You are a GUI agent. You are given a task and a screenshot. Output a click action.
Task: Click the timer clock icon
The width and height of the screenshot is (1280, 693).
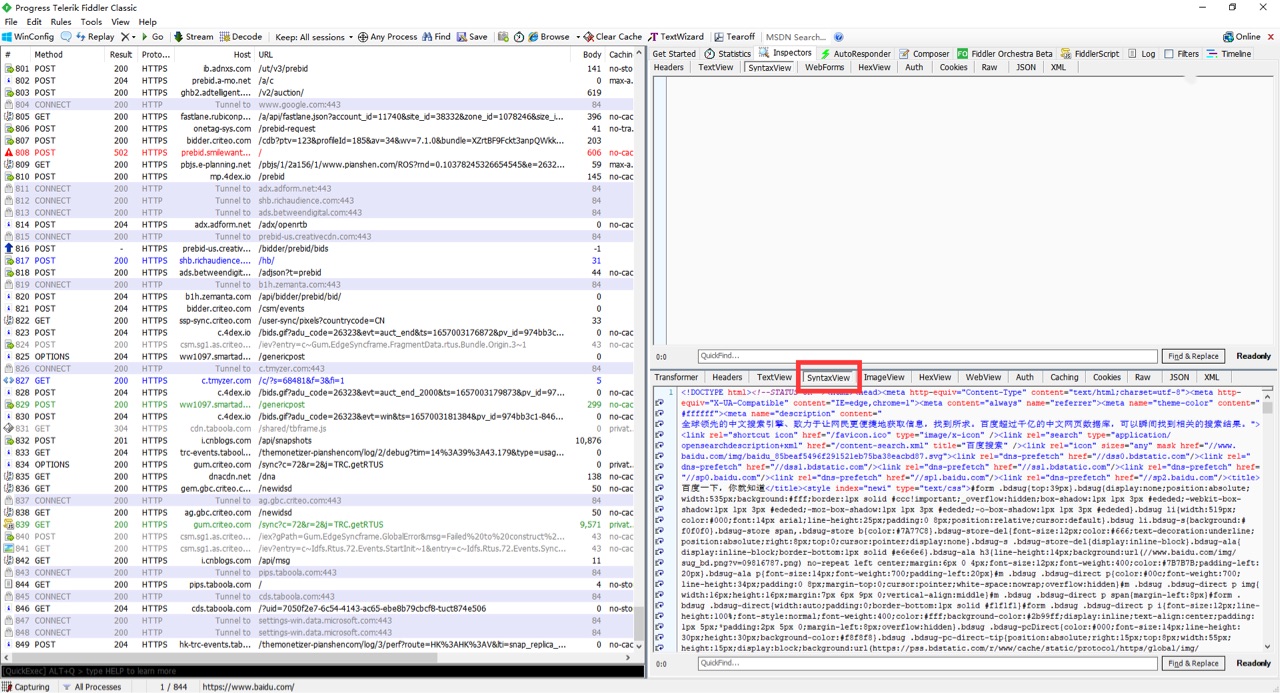tap(518, 37)
